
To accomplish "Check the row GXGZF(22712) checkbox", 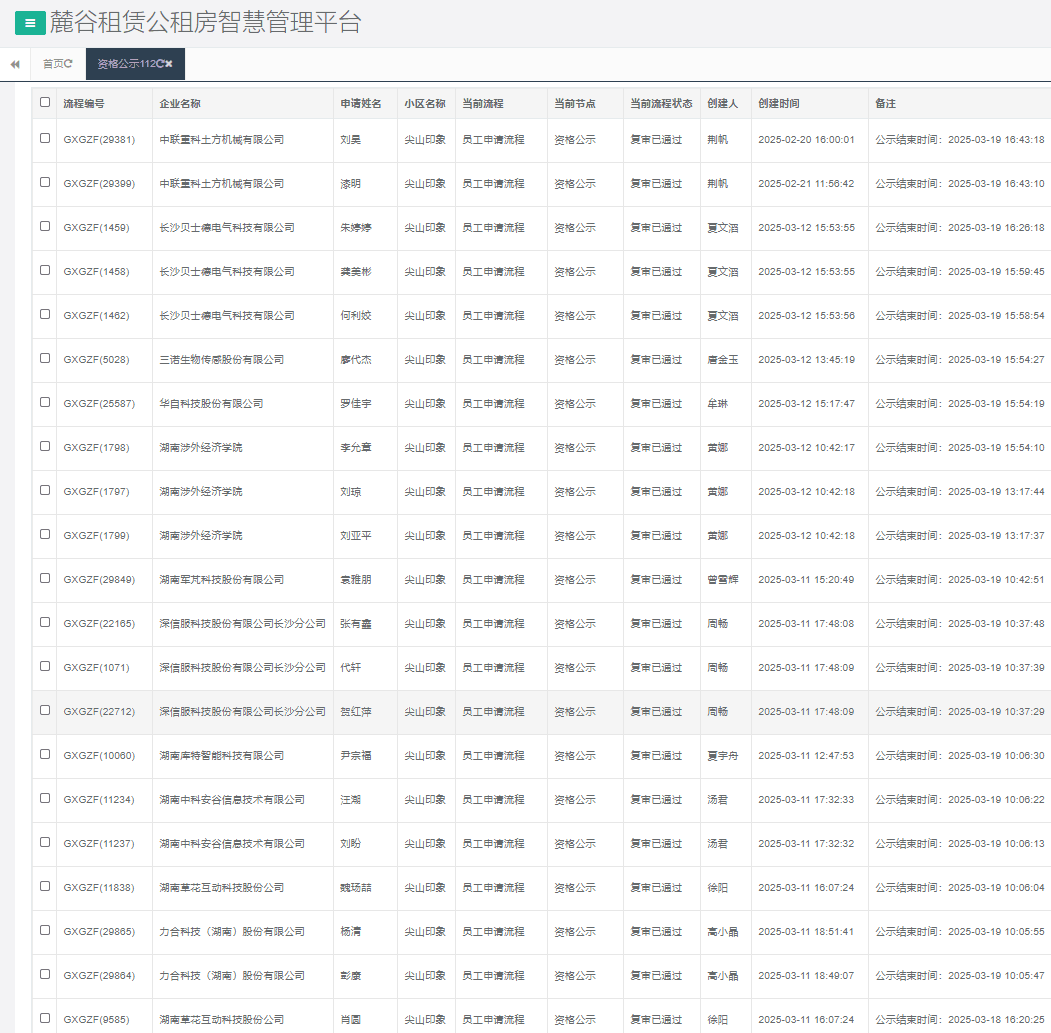I will coord(45,710).
